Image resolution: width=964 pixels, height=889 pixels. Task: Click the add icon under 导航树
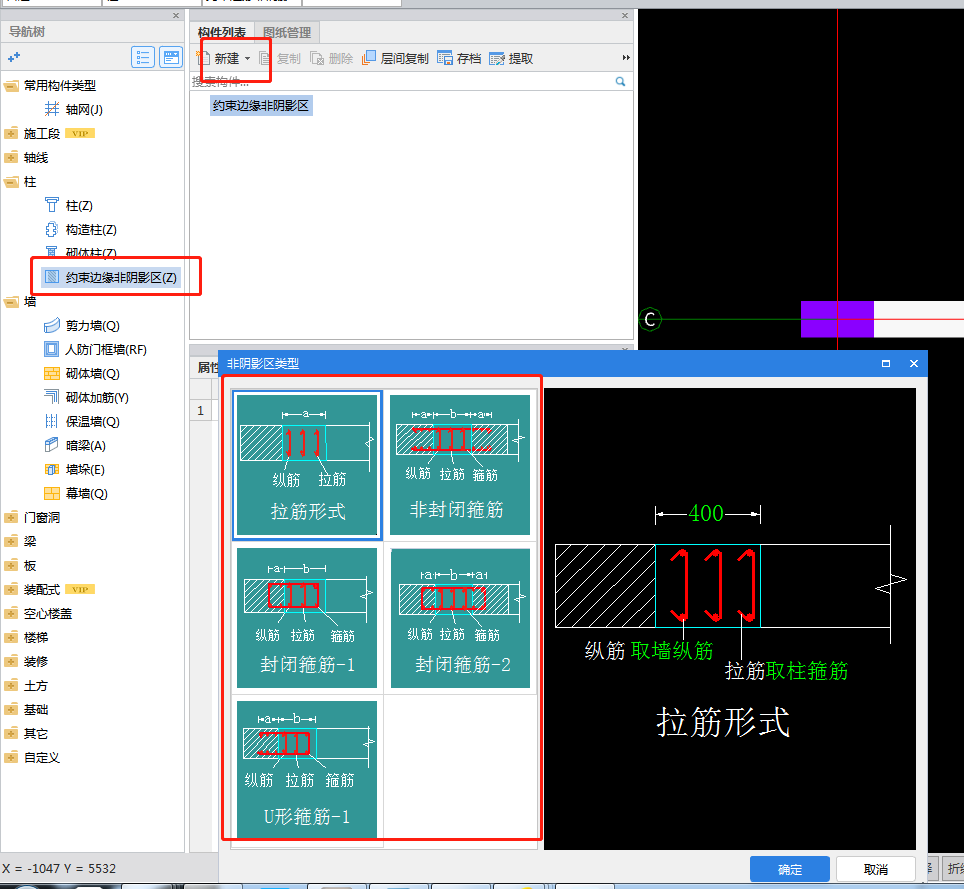tap(14, 57)
